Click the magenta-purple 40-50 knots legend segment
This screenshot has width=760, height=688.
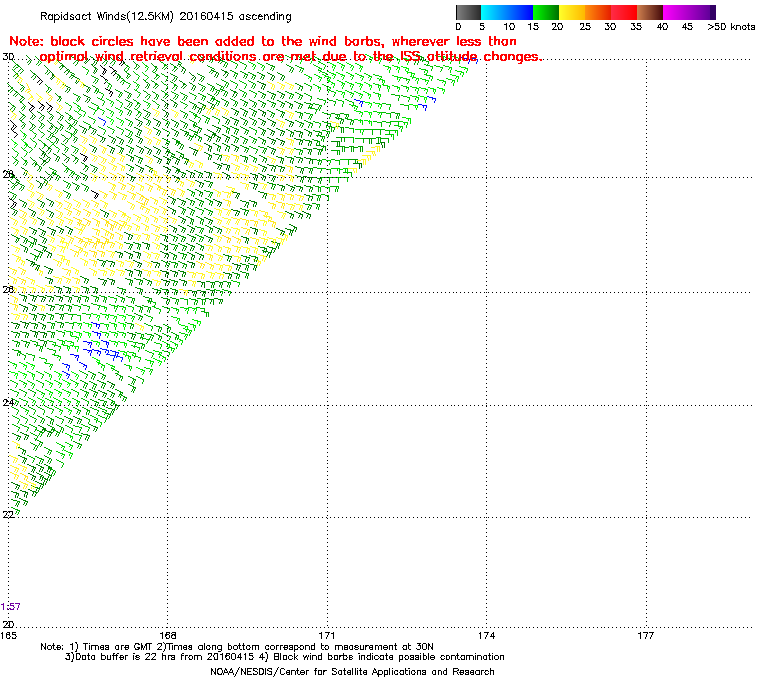[689, 12]
